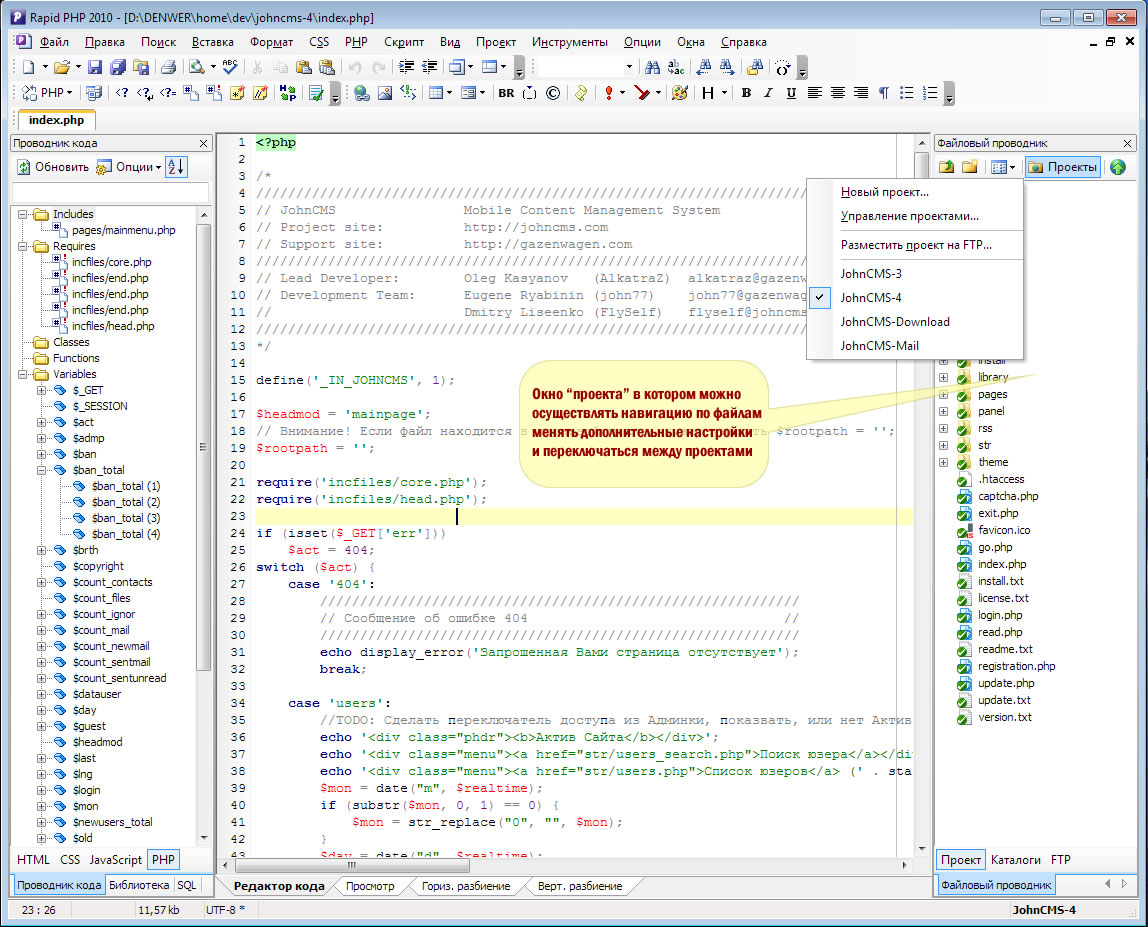The width and height of the screenshot is (1148, 927).
Task: Insert BR line break tag
Action: (x=506, y=93)
